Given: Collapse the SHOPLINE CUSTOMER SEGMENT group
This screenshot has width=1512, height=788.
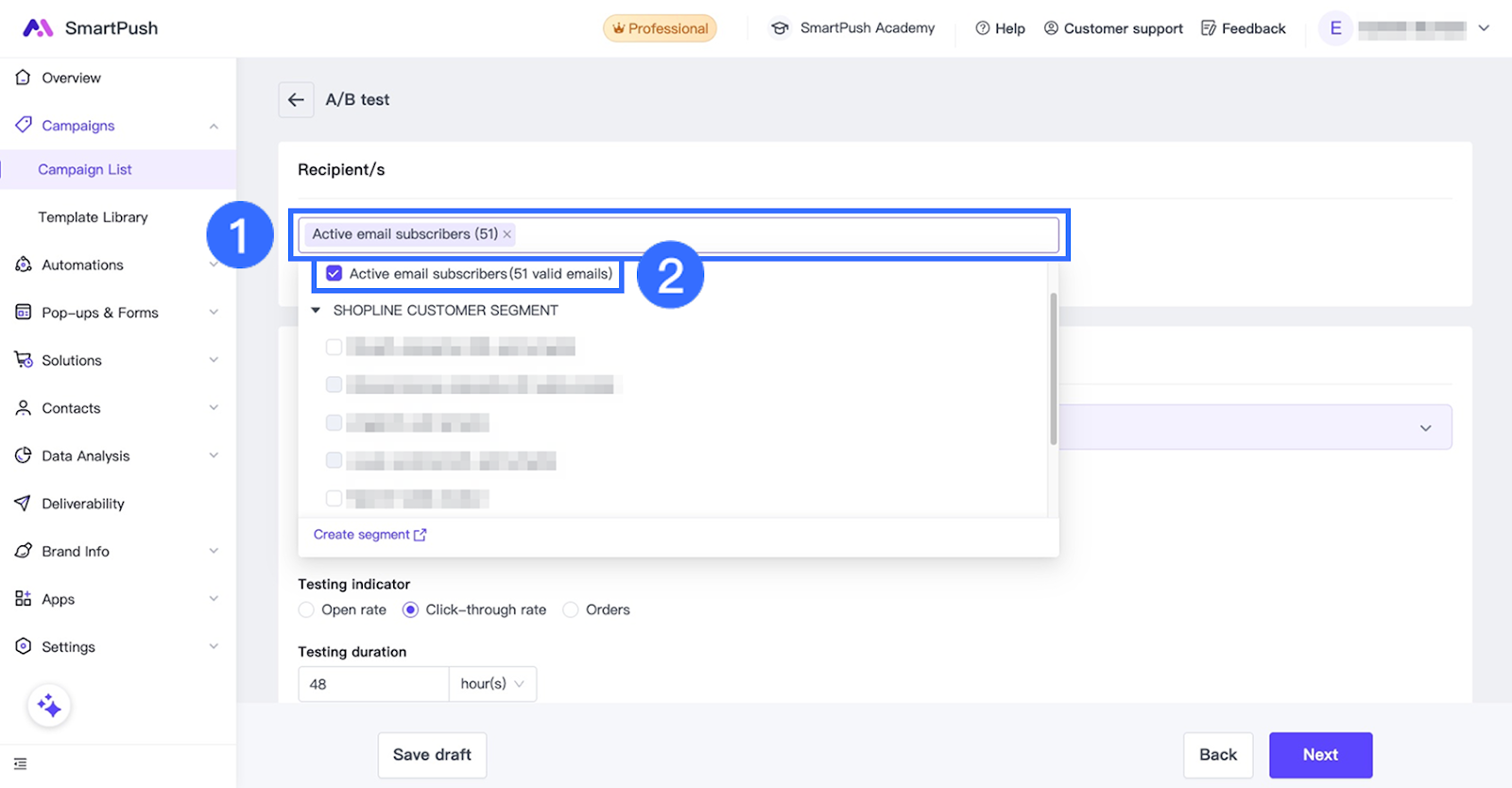Looking at the screenshot, I should point(316,310).
